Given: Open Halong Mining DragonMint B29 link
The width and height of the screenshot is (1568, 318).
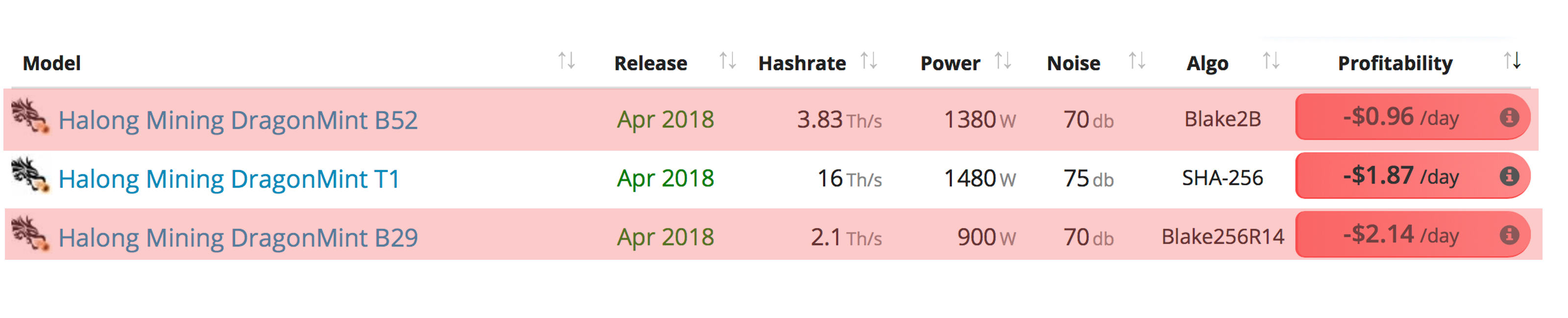Looking at the screenshot, I should (x=238, y=238).
